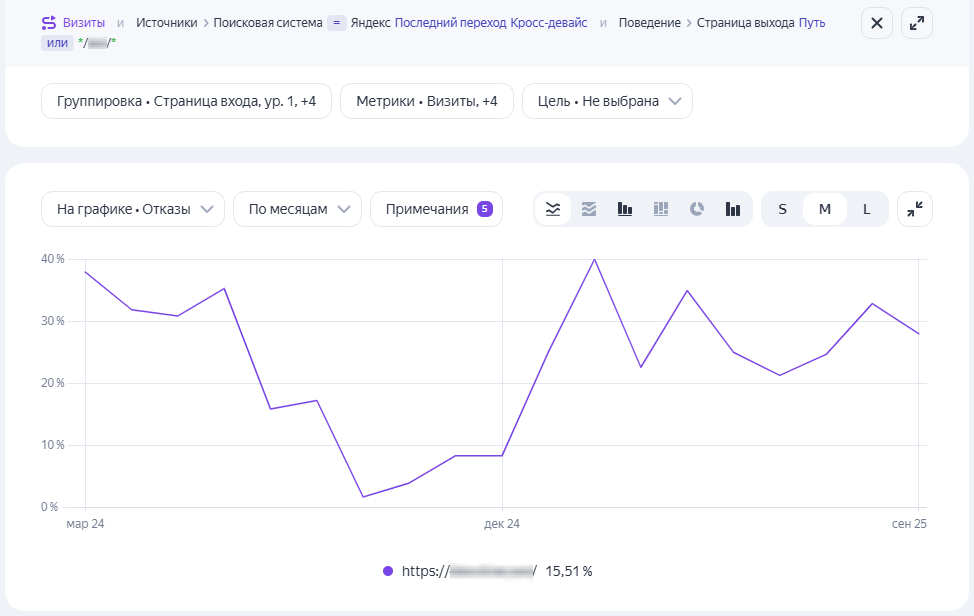This screenshot has width=974, height=616.
Task: Select the rightmost column chart icon
Action: tap(733, 209)
